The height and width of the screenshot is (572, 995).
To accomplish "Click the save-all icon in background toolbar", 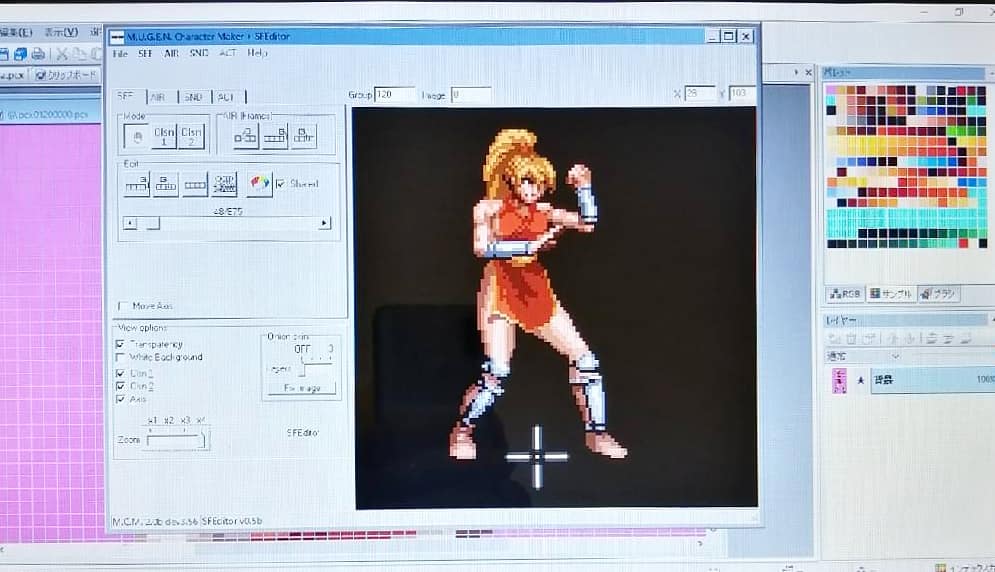I will [20, 54].
